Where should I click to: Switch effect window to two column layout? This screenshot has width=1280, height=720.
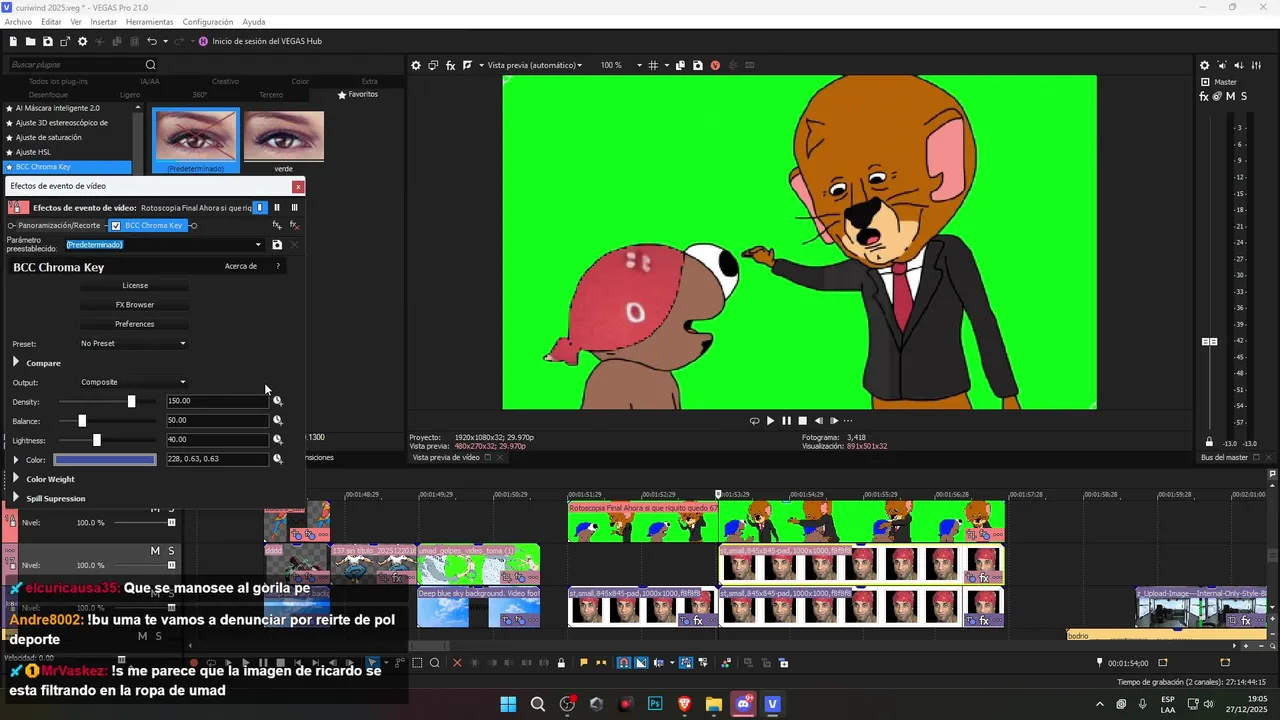(x=277, y=207)
